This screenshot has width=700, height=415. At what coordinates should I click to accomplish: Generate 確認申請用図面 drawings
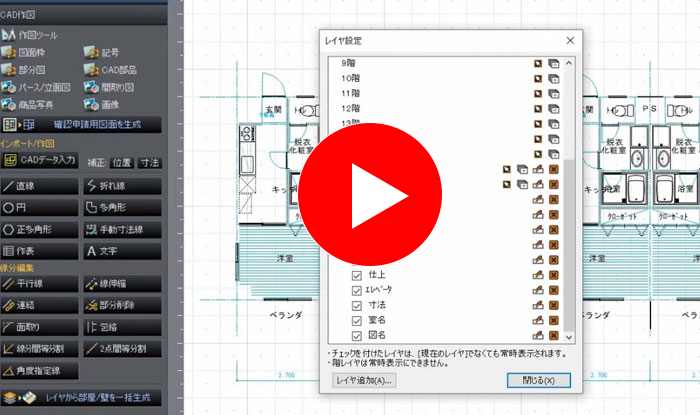pyautogui.click(x=81, y=124)
